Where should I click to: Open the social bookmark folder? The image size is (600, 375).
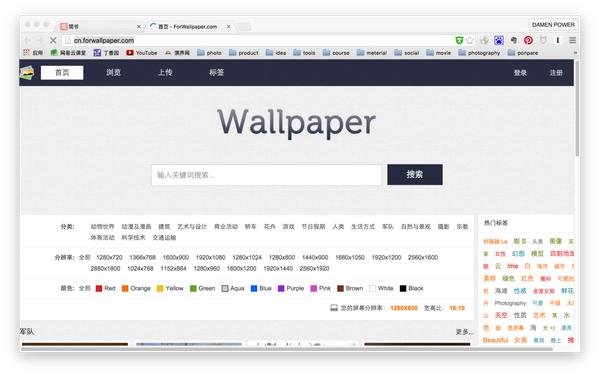[x=407, y=53]
